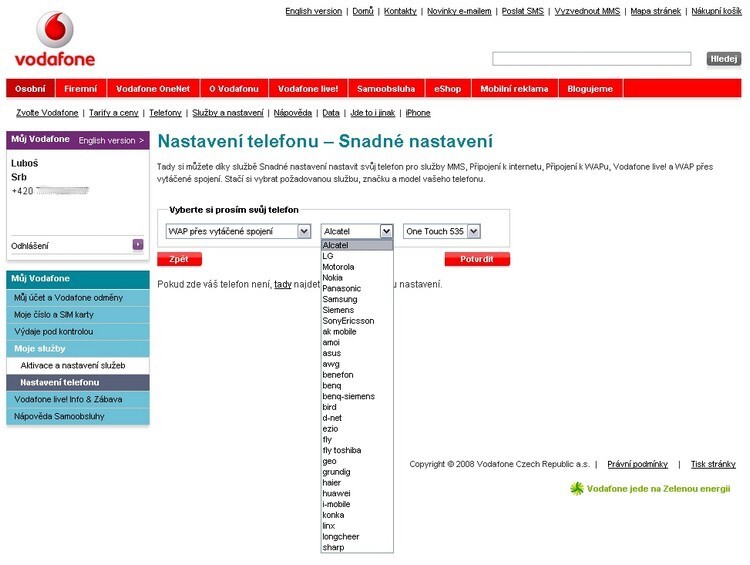Image resolution: width=750 pixels, height=565 pixels.
Task: Open the Poslat SMS link
Action: [523, 11]
